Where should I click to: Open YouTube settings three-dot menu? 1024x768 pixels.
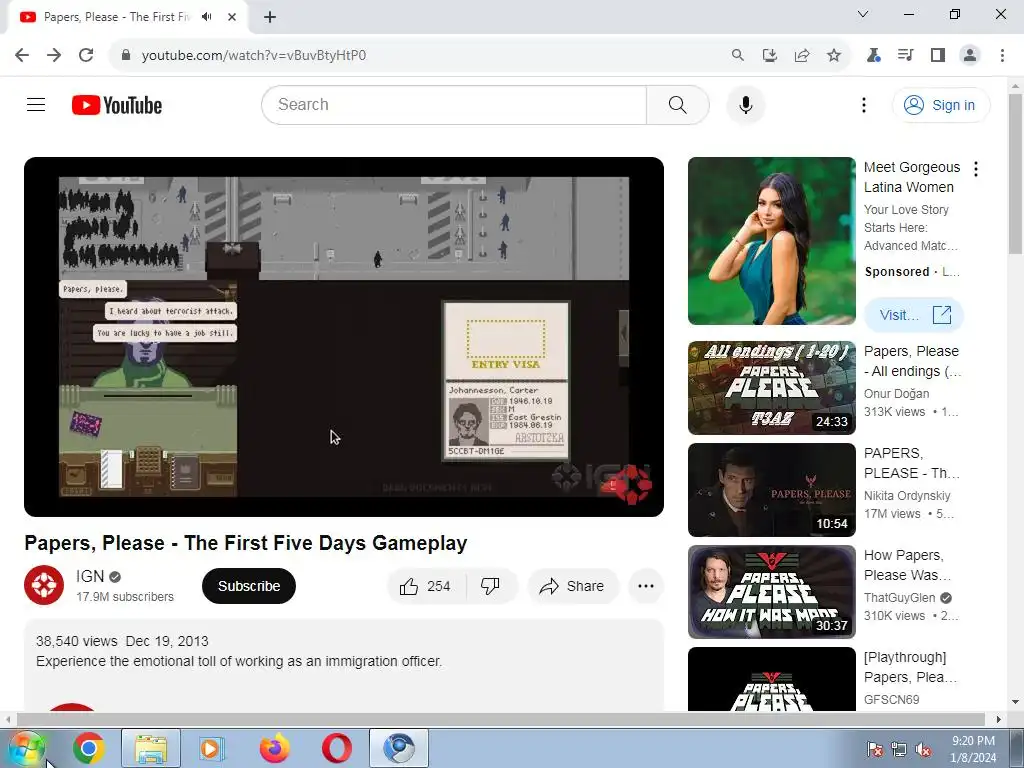click(863, 104)
